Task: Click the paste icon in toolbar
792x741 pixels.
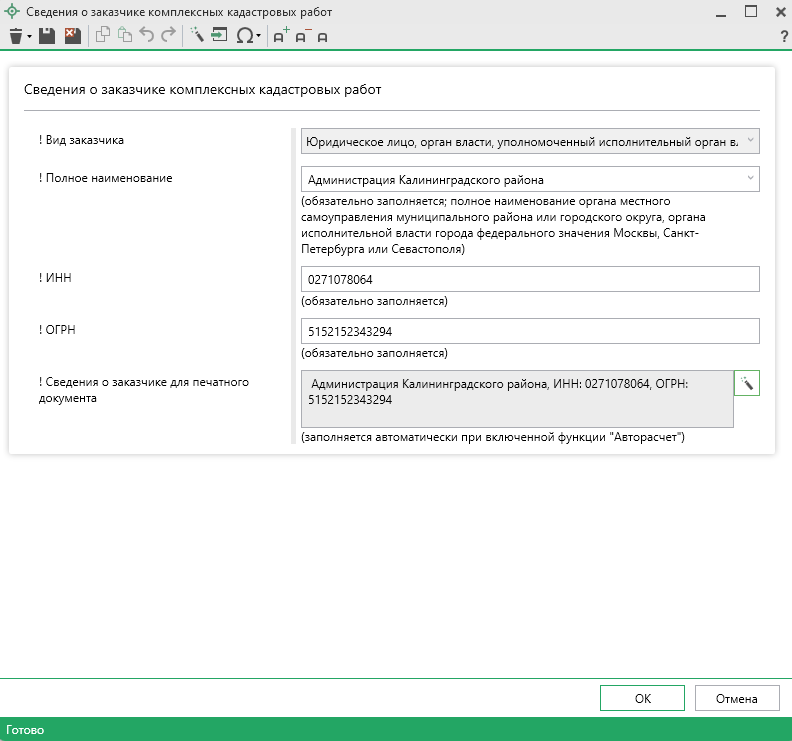Action: click(x=124, y=36)
